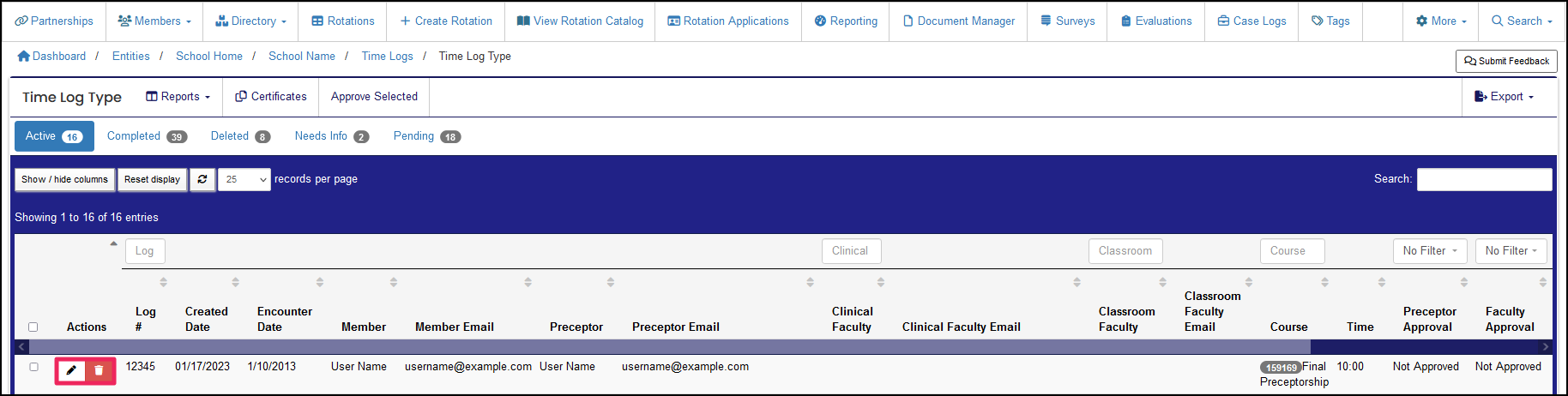Open Tags in the navigation bar
1568x396 pixels.
[x=1330, y=21]
